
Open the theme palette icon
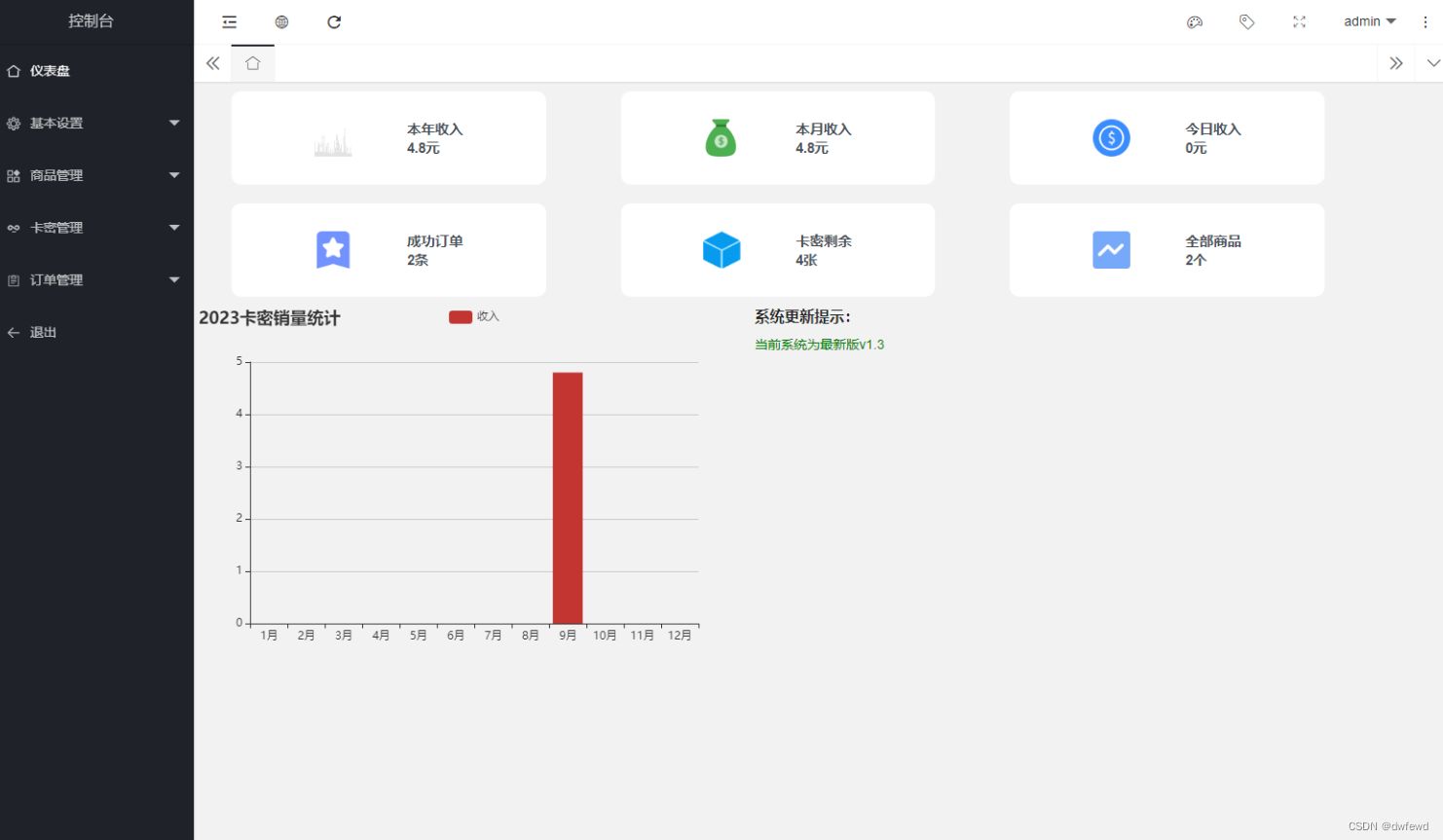(x=1195, y=21)
